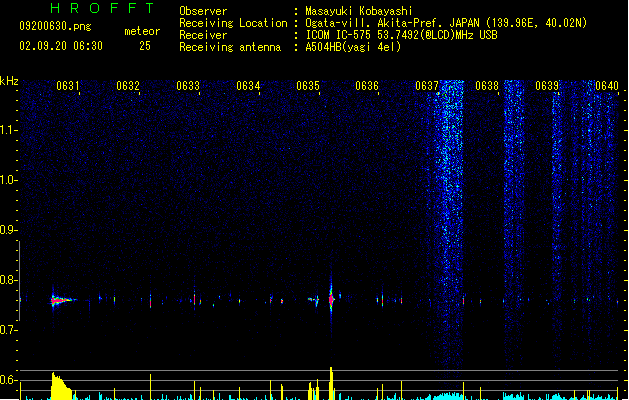The width and height of the screenshot is (629, 400).
Task: Click the 'Receiver' field label
Action: click(x=203, y=35)
